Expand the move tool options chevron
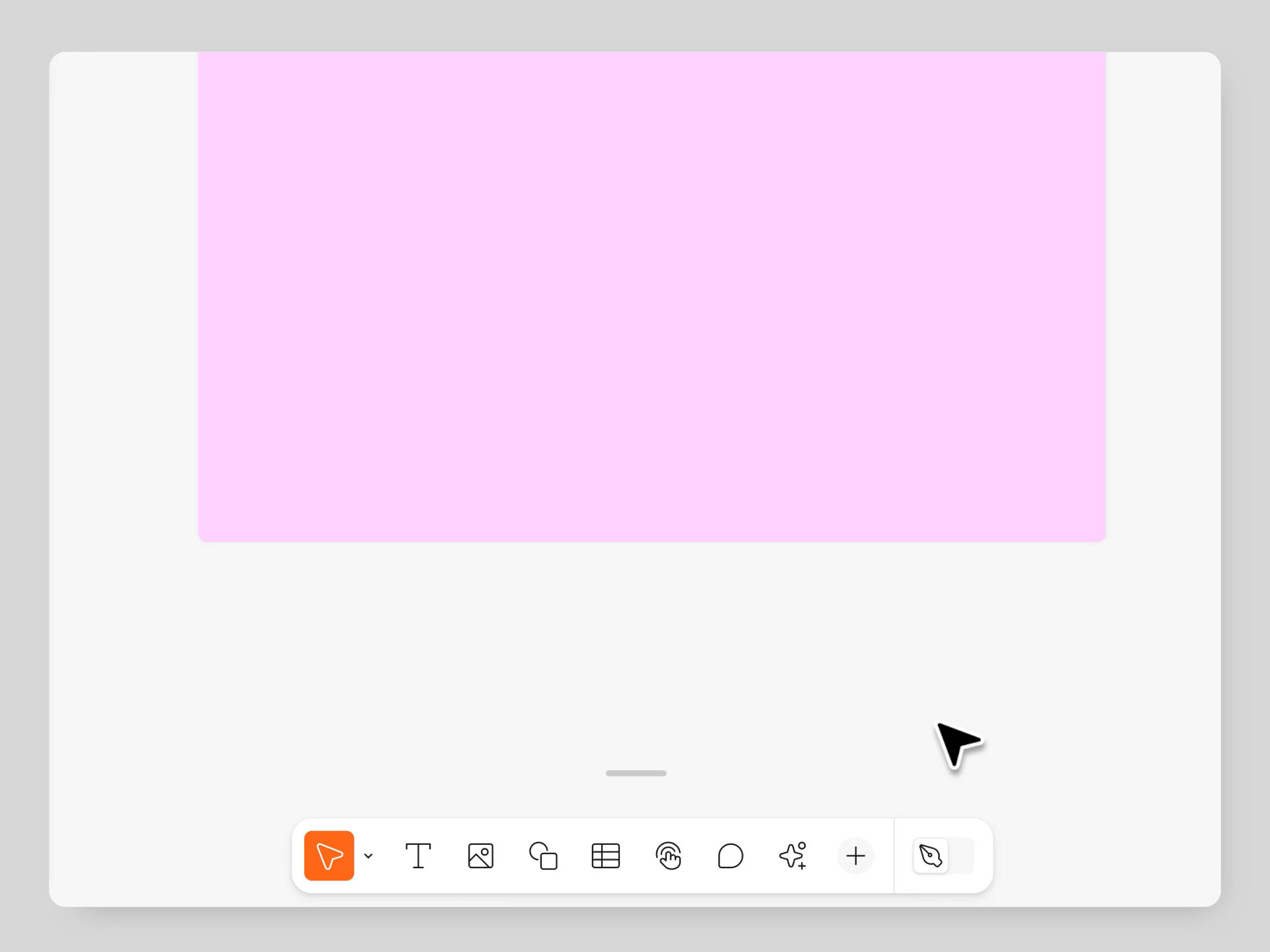 click(368, 856)
